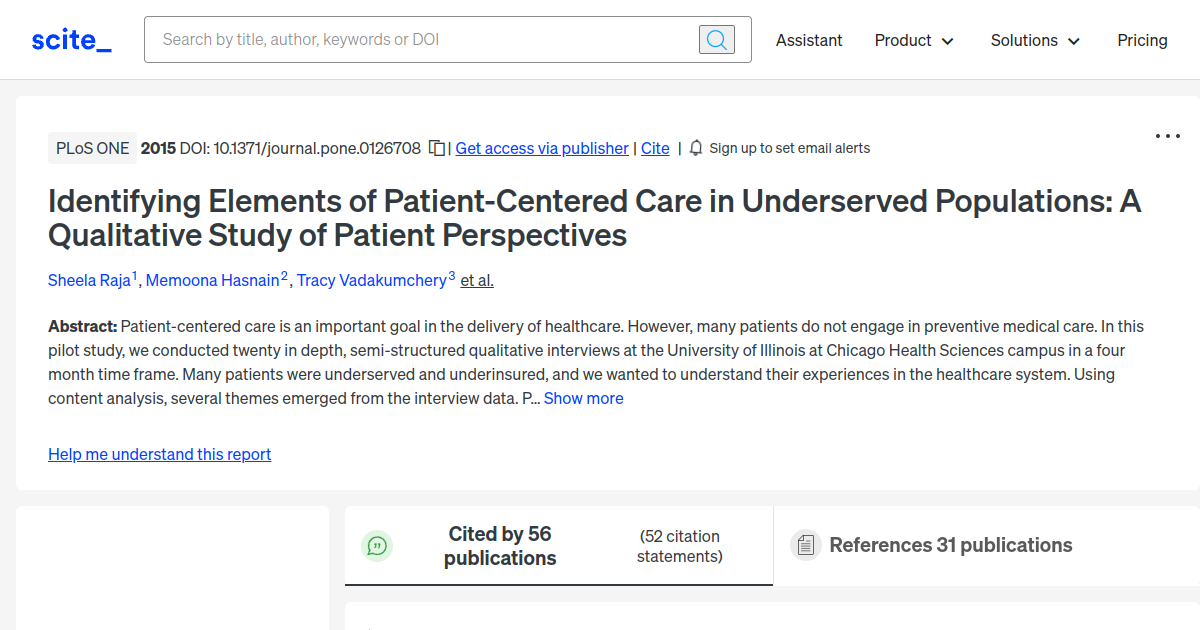Open the Assistant menu item

809,40
